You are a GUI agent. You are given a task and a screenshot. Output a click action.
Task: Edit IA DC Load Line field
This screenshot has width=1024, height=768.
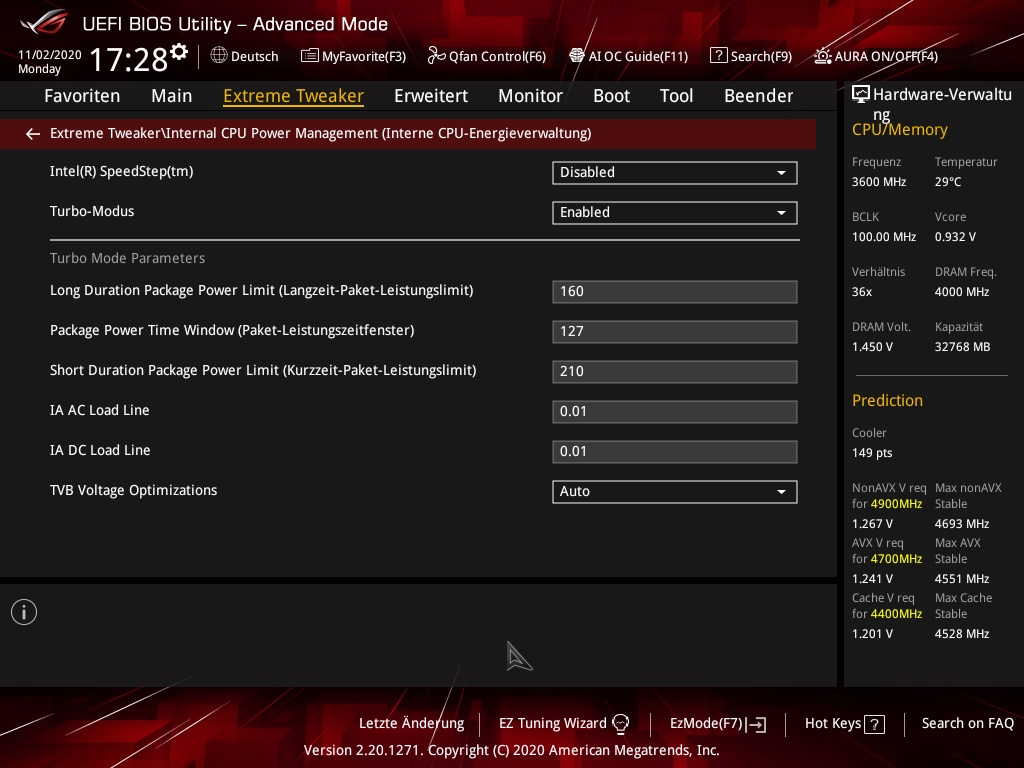tap(675, 451)
